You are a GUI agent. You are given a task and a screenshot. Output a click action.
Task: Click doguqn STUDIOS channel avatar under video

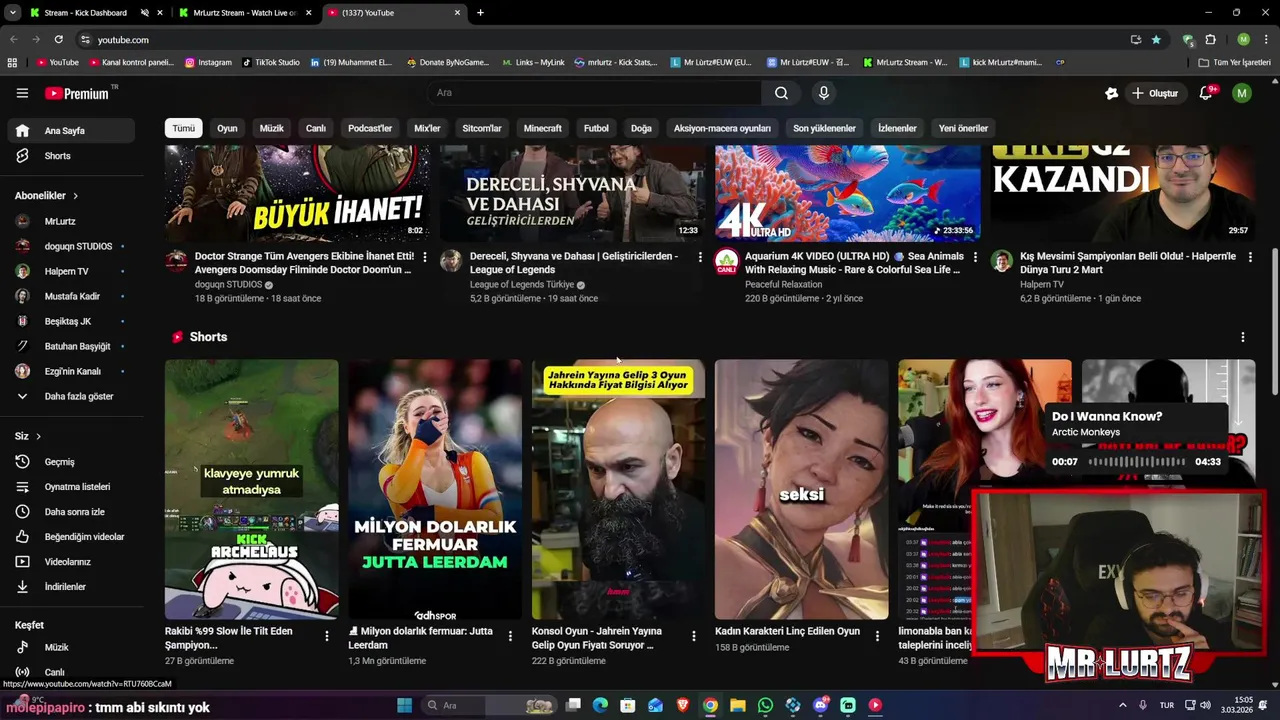(176, 261)
